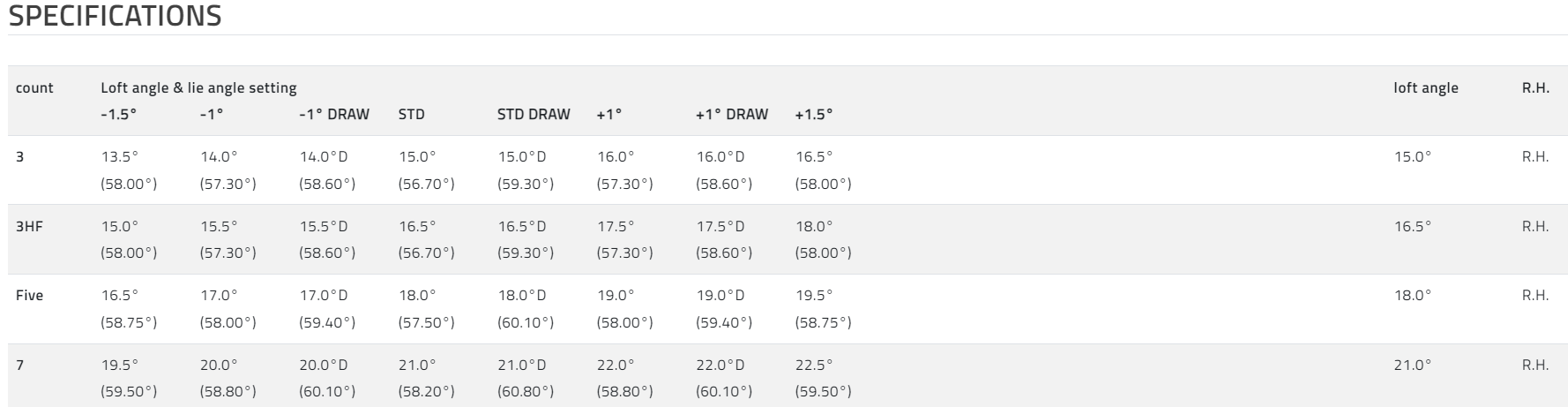
Task: Click the 21.0° value under loft angle column
Action: [x=1413, y=365]
